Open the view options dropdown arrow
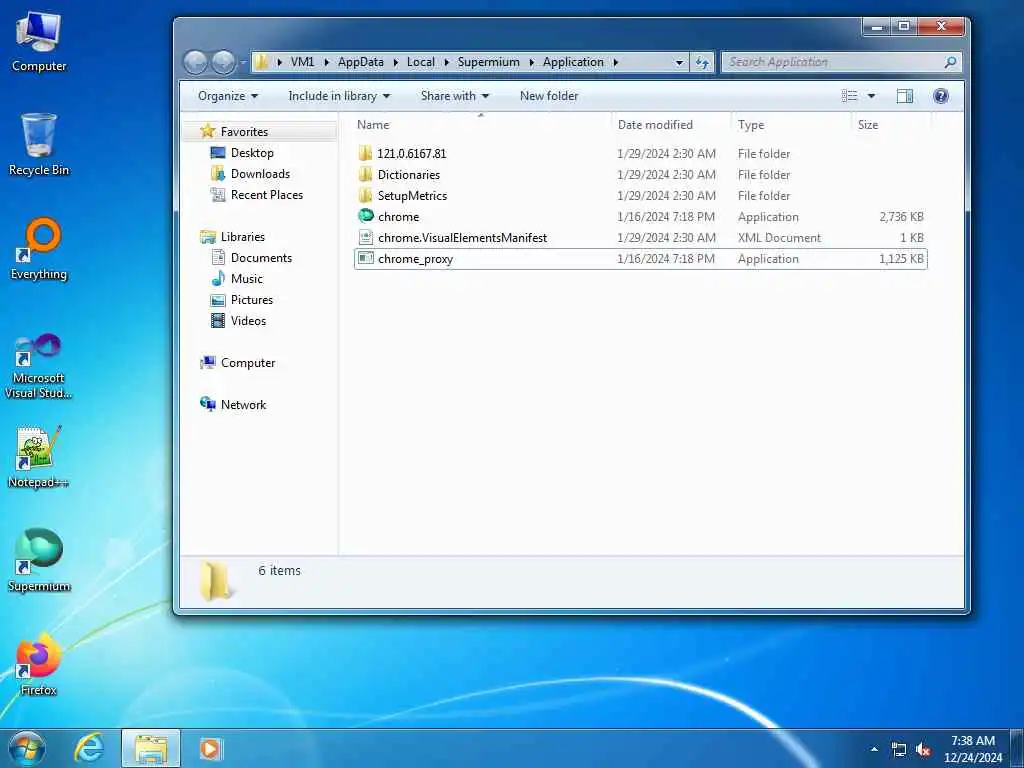This screenshot has width=1024, height=768. click(x=871, y=96)
